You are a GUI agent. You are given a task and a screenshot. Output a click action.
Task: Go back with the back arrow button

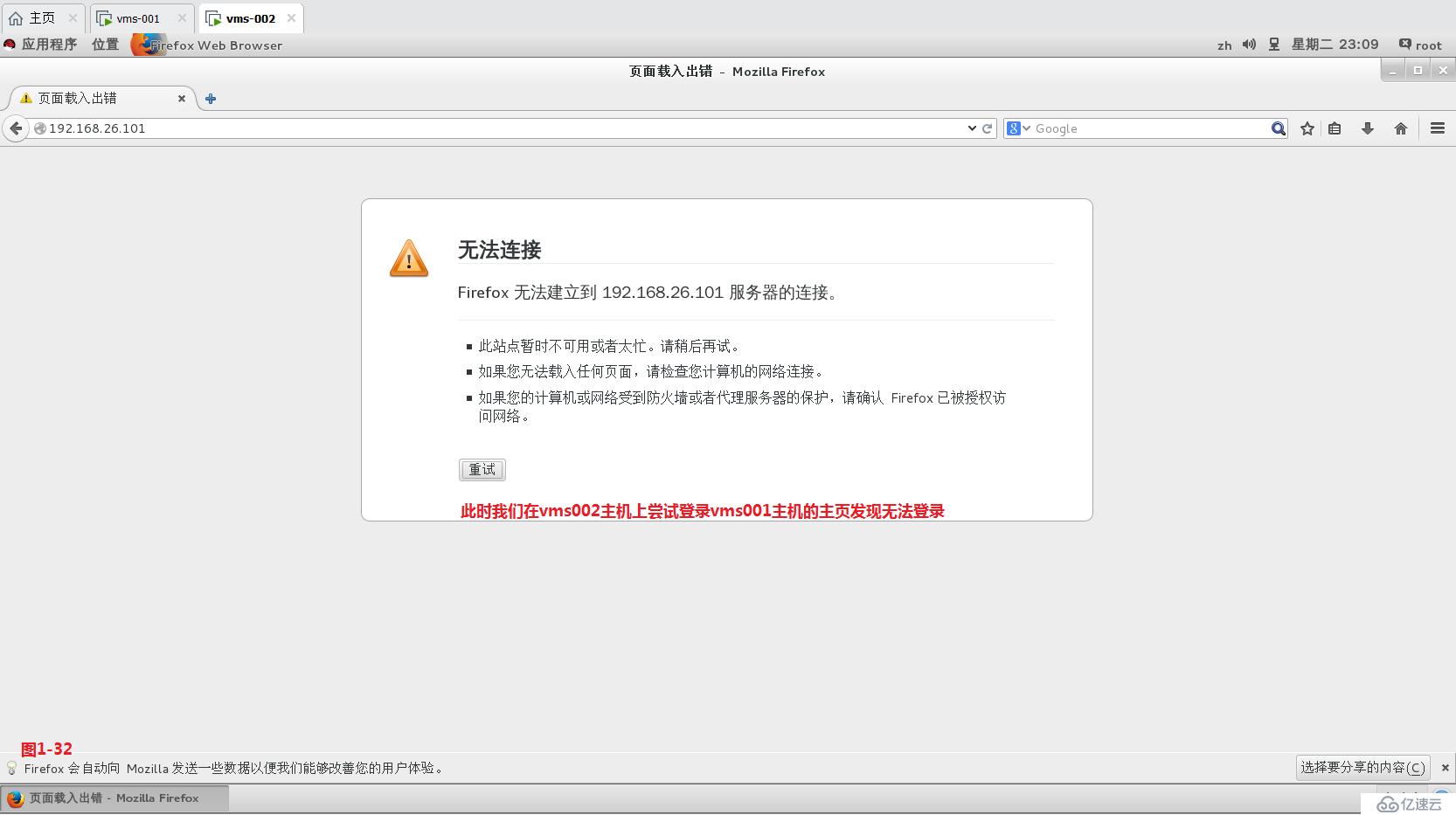tap(16, 128)
